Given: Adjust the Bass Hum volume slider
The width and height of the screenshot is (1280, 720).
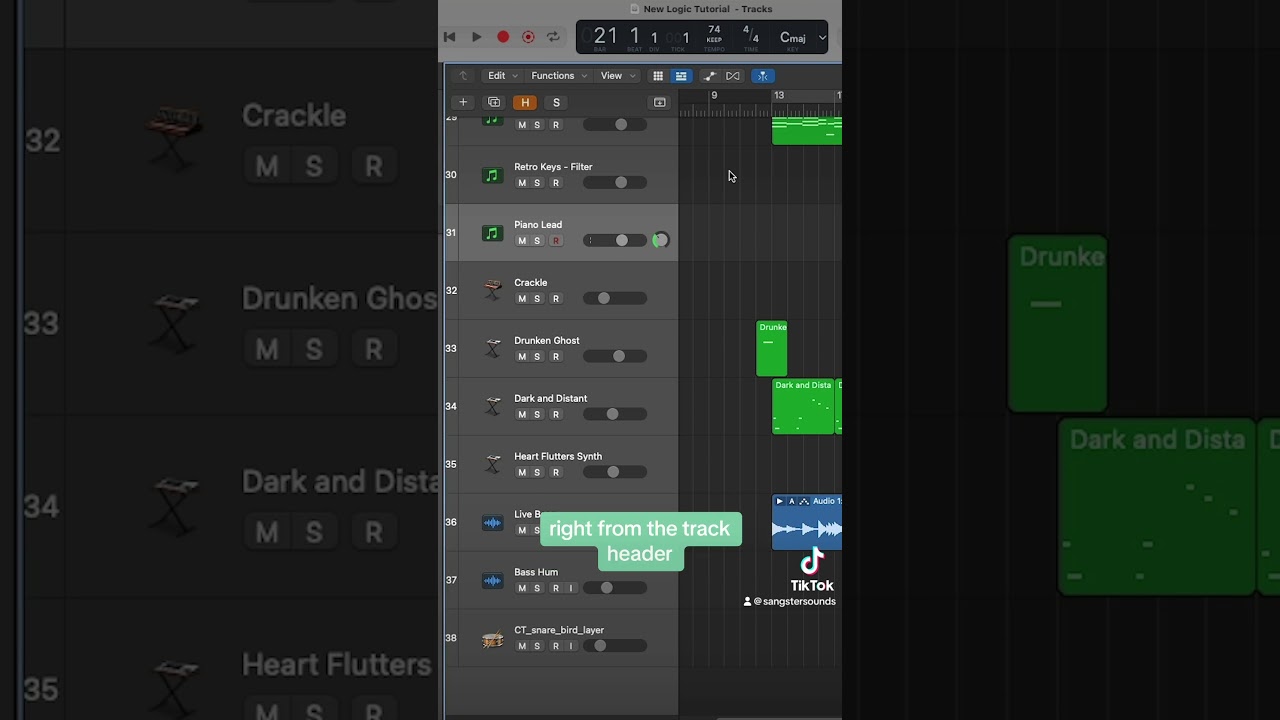Looking at the screenshot, I should pos(614,588).
